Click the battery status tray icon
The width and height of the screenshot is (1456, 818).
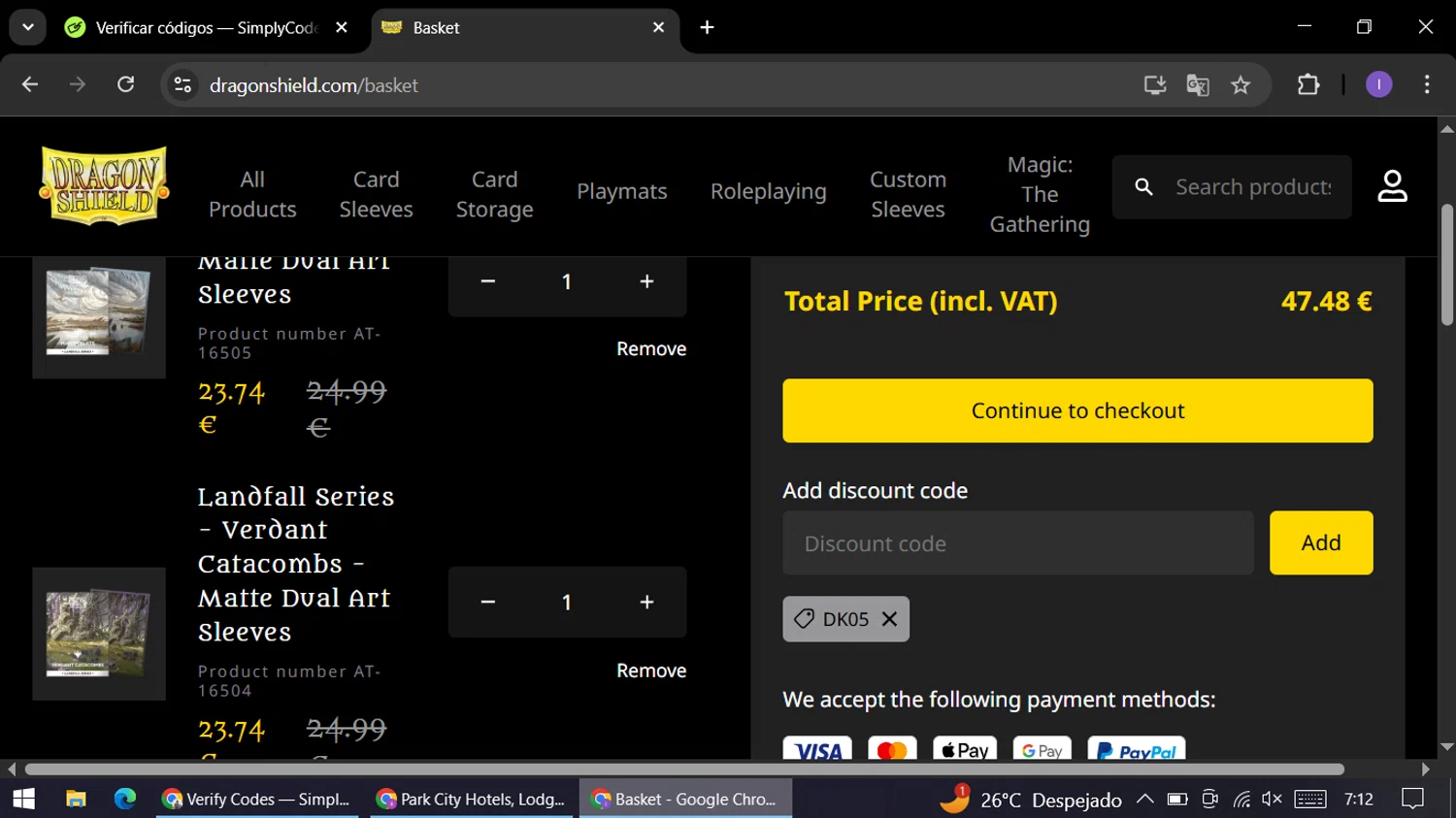pos(1177,799)
